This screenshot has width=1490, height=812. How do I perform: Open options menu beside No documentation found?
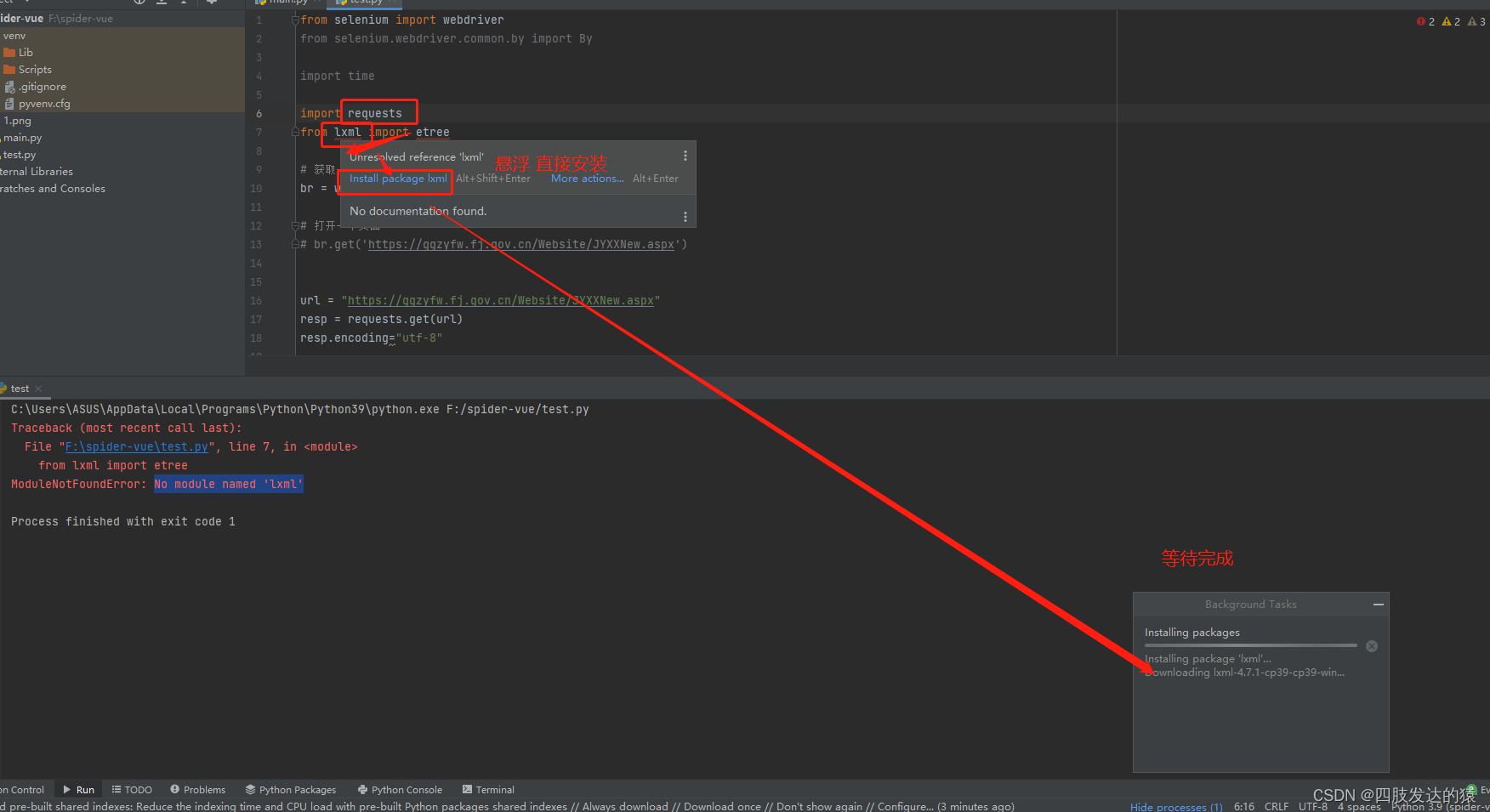[685, 217]
